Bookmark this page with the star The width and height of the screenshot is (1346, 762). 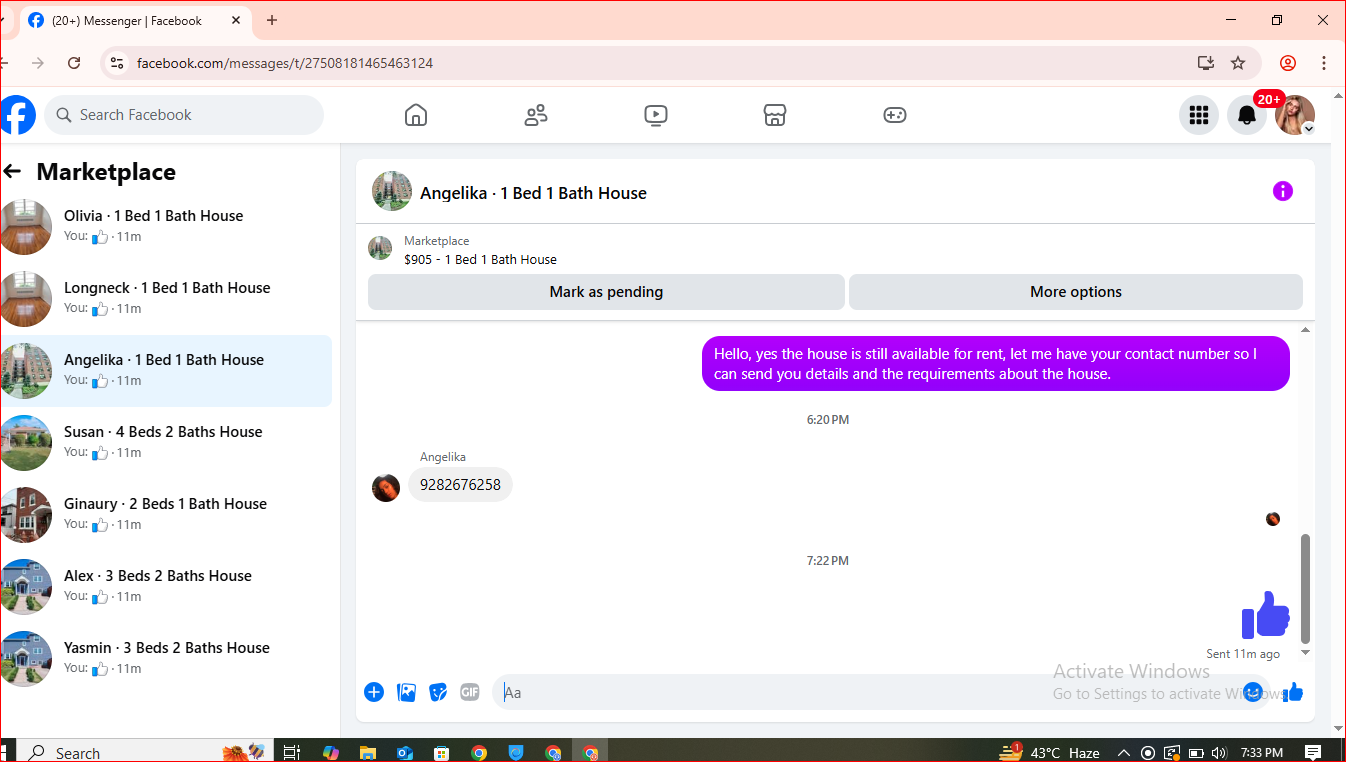click(1238, 63)
